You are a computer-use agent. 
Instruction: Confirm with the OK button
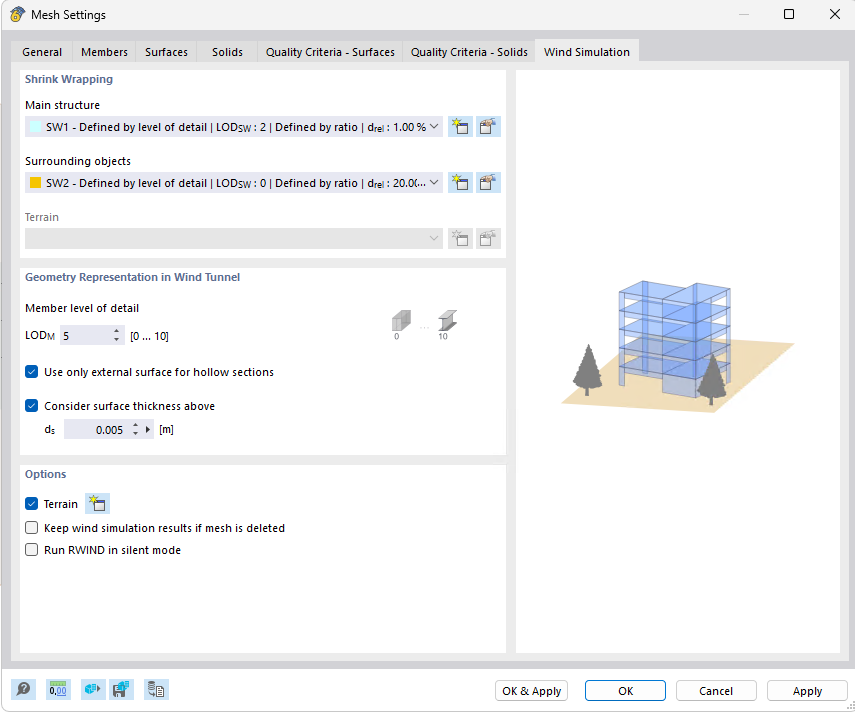(x=625, y=691)
